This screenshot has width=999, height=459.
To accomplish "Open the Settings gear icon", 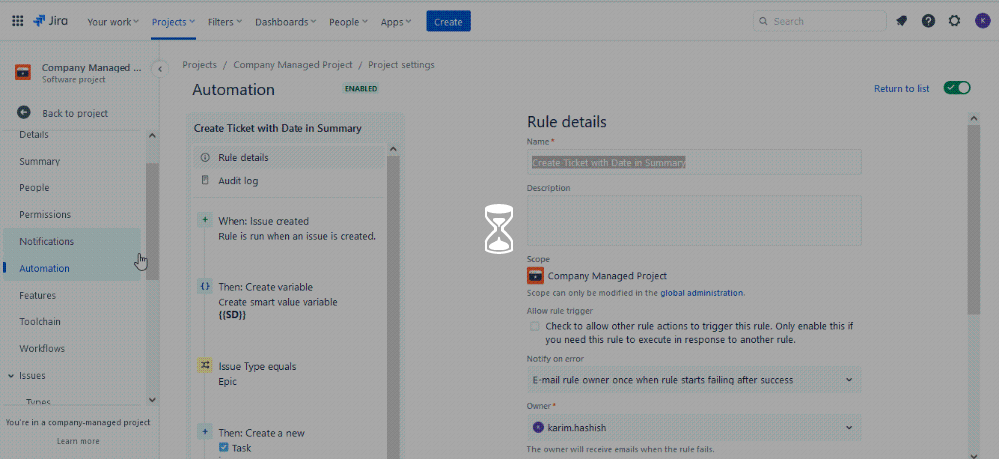I will (954, 21).
